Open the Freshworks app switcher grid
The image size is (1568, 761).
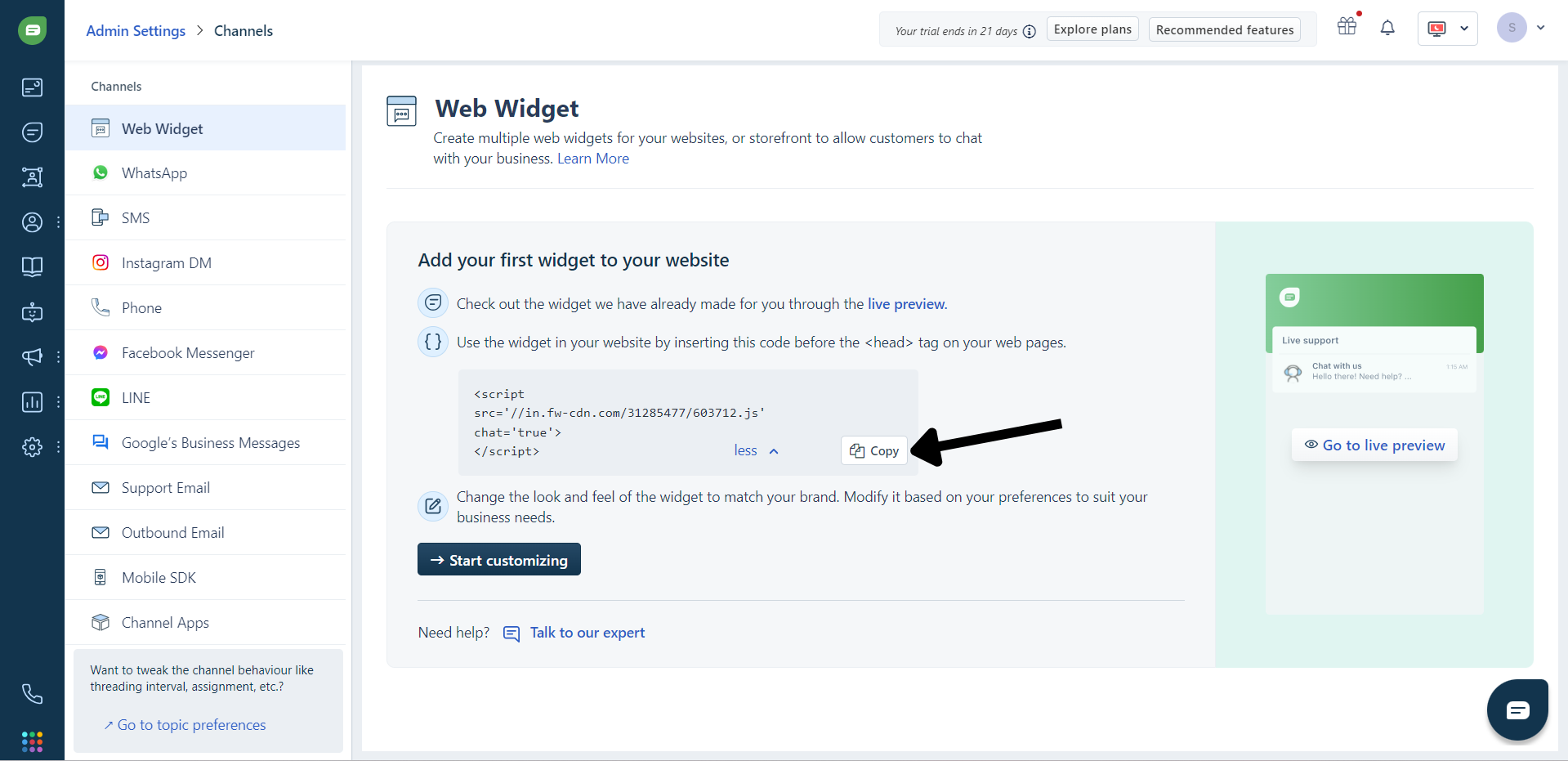tap(32, 741)
